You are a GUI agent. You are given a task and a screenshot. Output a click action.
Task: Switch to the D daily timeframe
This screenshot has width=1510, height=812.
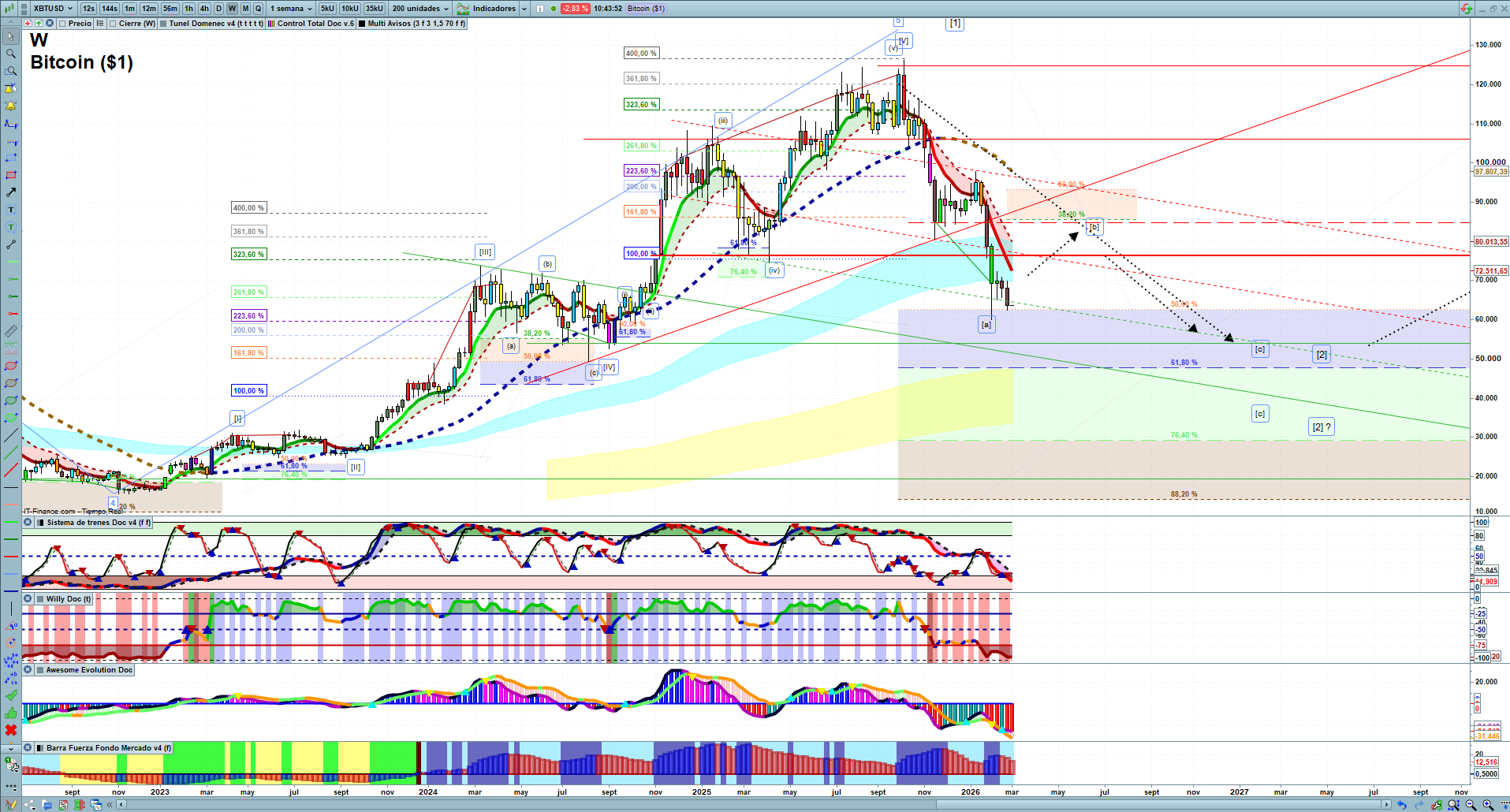point(218,9)
